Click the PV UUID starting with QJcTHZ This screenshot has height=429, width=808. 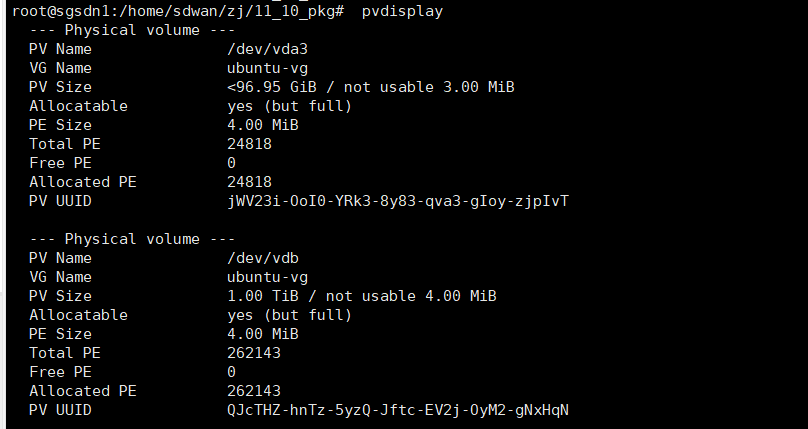pyautogui.click(x=398, y=410)
